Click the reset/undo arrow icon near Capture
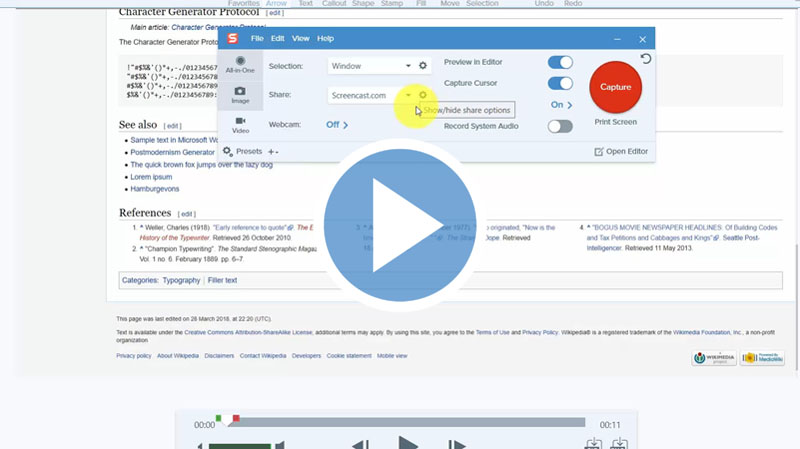 pos(646,59)
